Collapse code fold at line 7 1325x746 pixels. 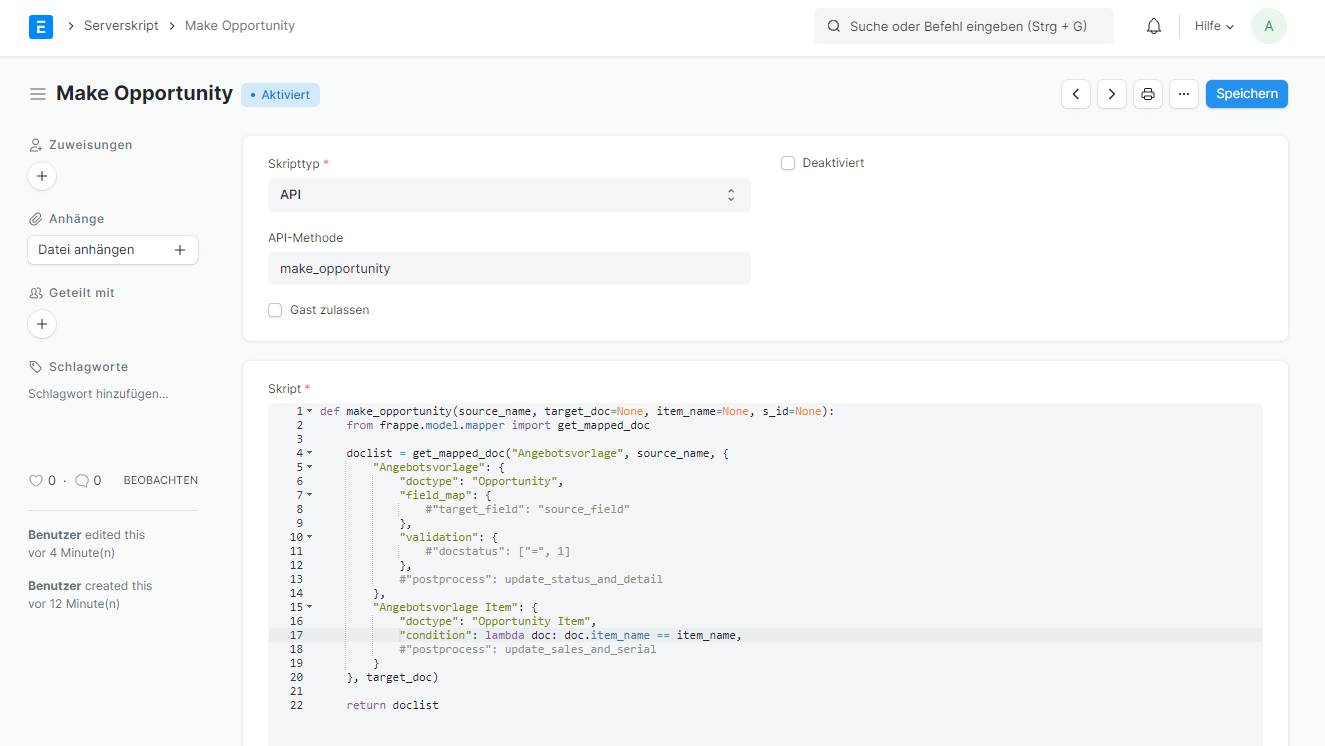[309, 495]
